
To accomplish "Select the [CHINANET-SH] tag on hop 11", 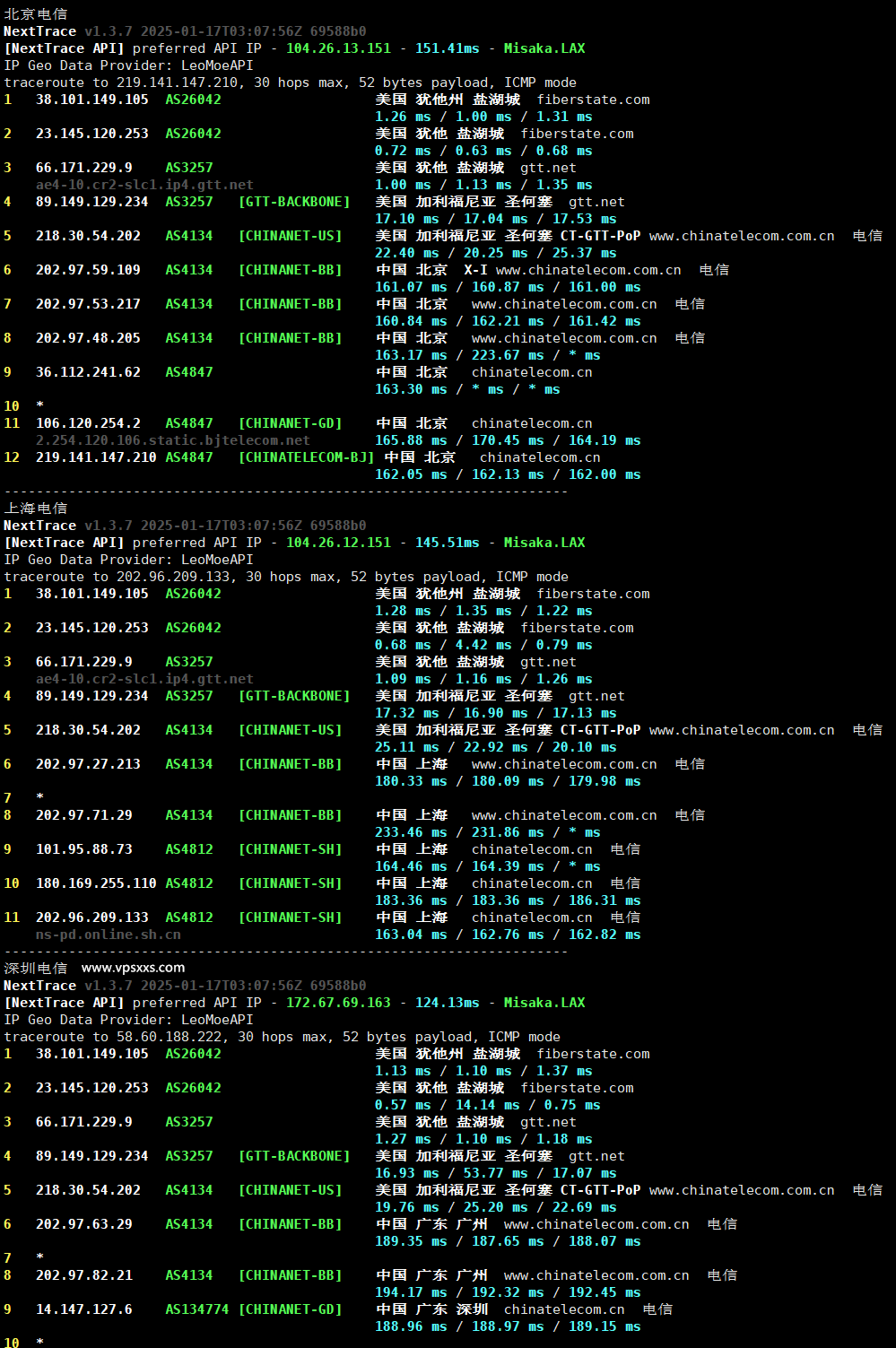I will (291, 917).
